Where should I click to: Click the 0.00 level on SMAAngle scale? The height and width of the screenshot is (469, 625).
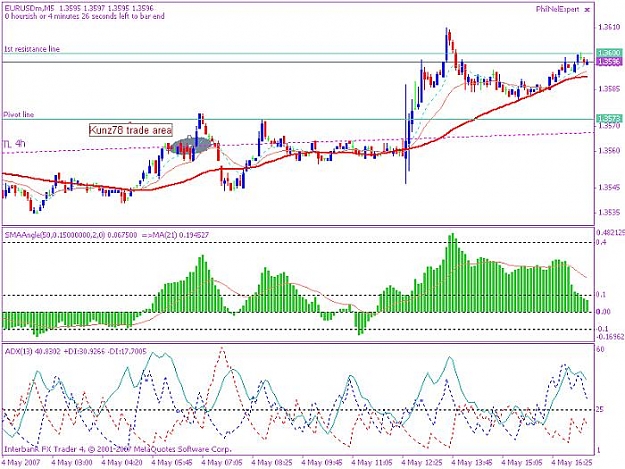[x=603, y=312]
